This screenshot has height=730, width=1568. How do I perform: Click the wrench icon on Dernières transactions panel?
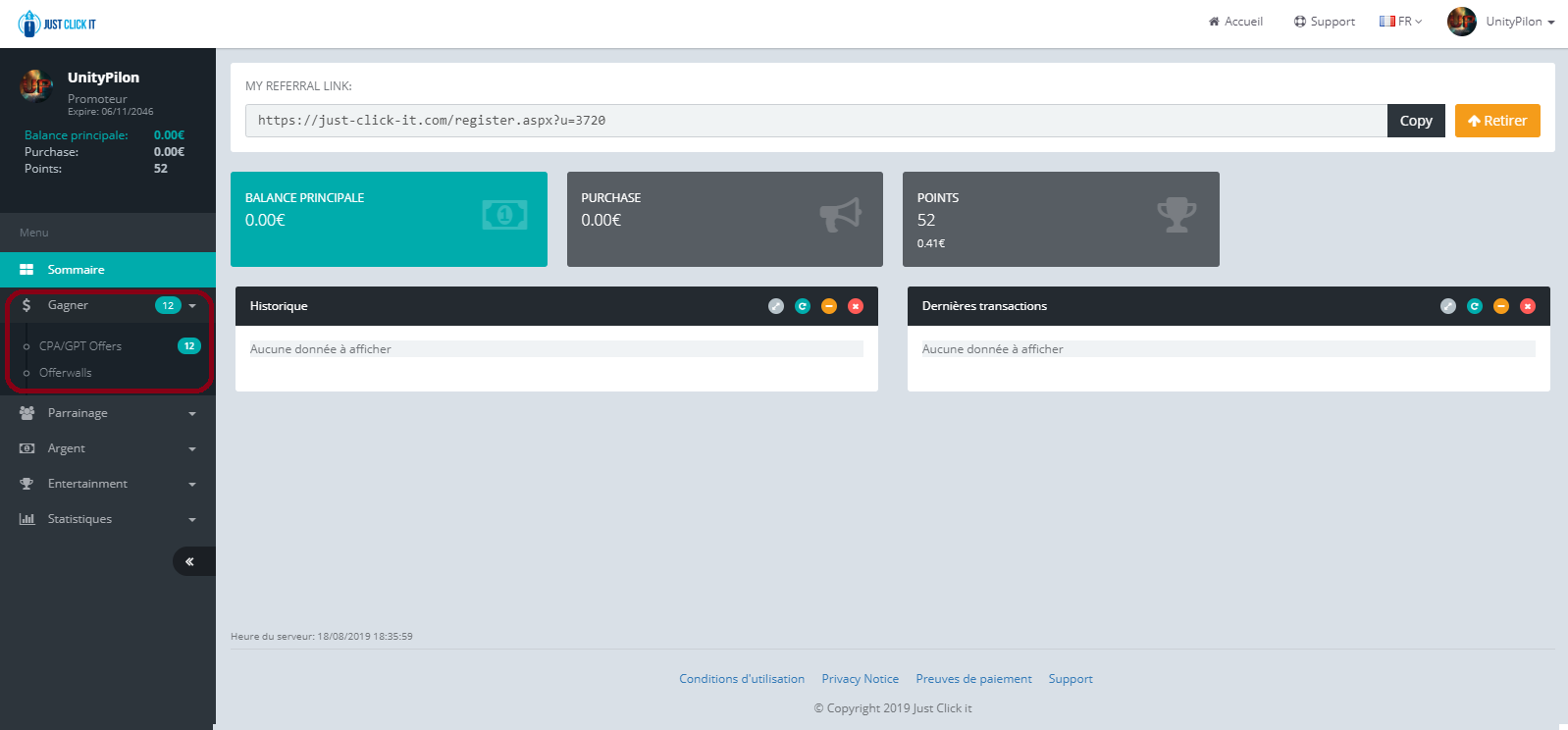point(1448,306)
